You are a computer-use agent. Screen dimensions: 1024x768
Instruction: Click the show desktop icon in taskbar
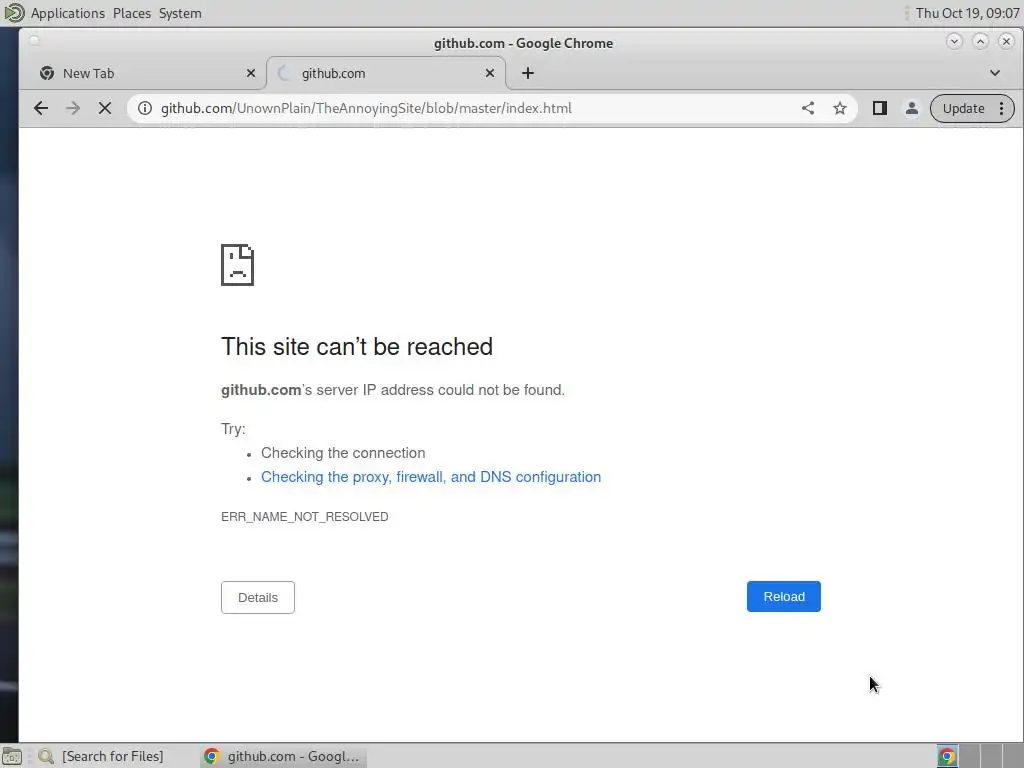12,756
